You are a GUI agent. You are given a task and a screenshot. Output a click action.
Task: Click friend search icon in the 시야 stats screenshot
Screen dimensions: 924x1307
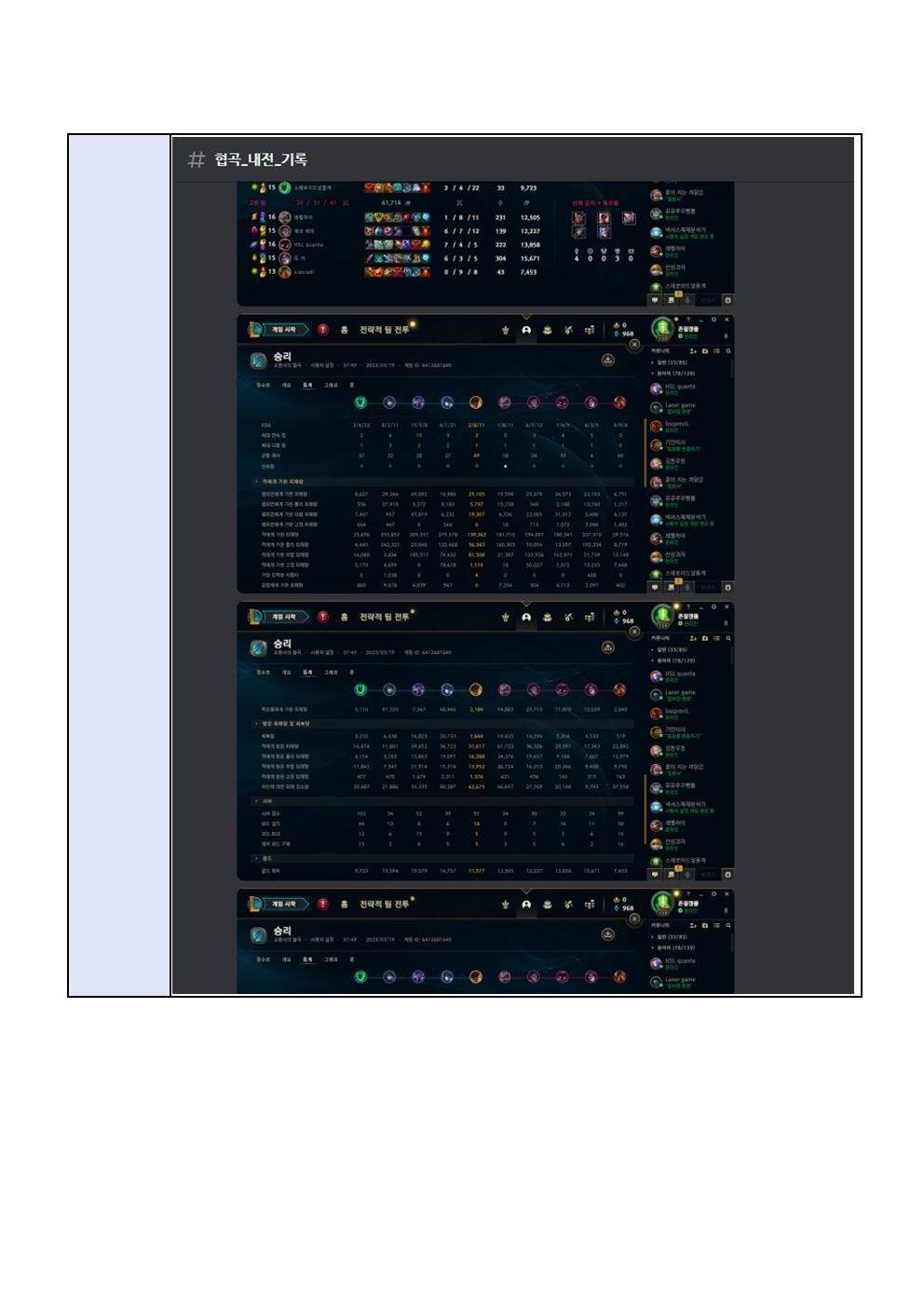pos(728,638)
